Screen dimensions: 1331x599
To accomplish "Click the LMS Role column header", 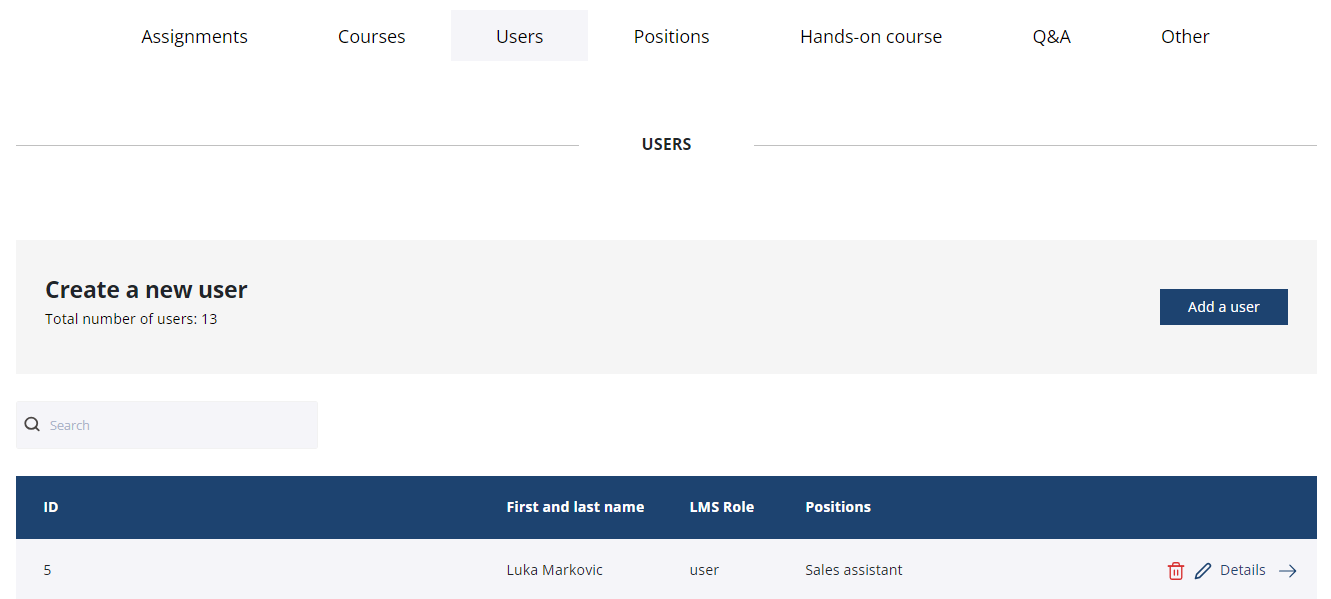I will pos(721,507).
